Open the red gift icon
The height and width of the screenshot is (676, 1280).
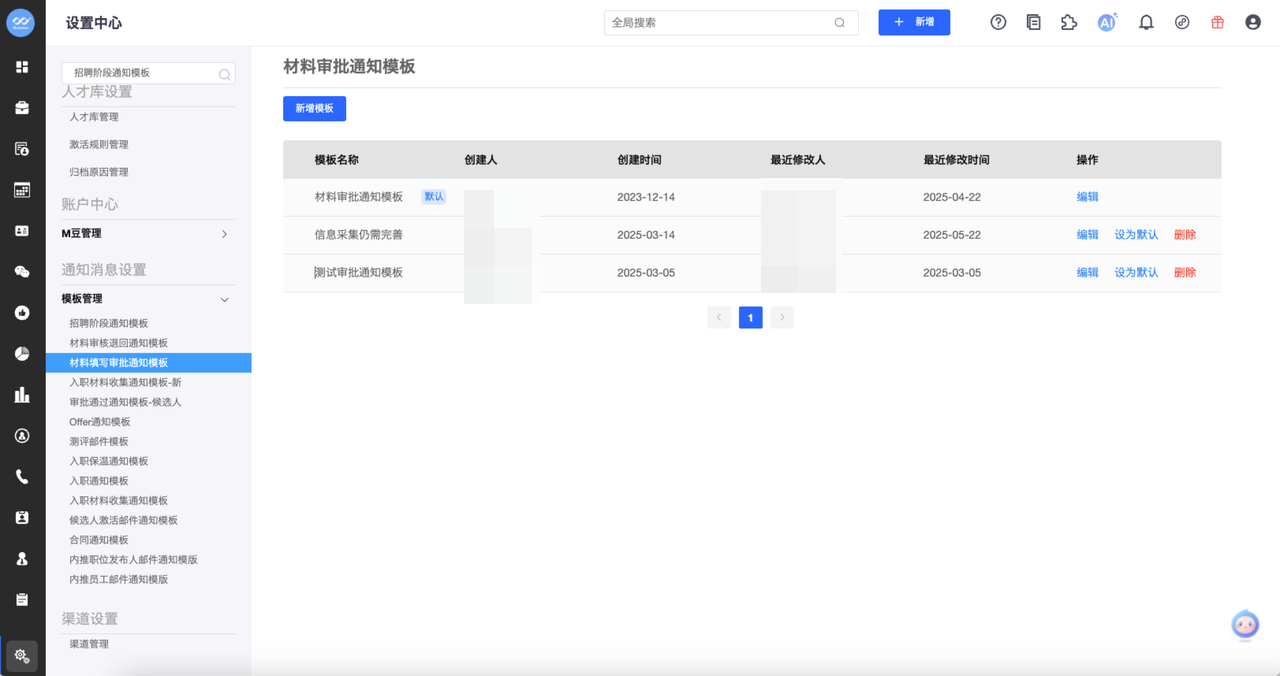(1217, 22)
